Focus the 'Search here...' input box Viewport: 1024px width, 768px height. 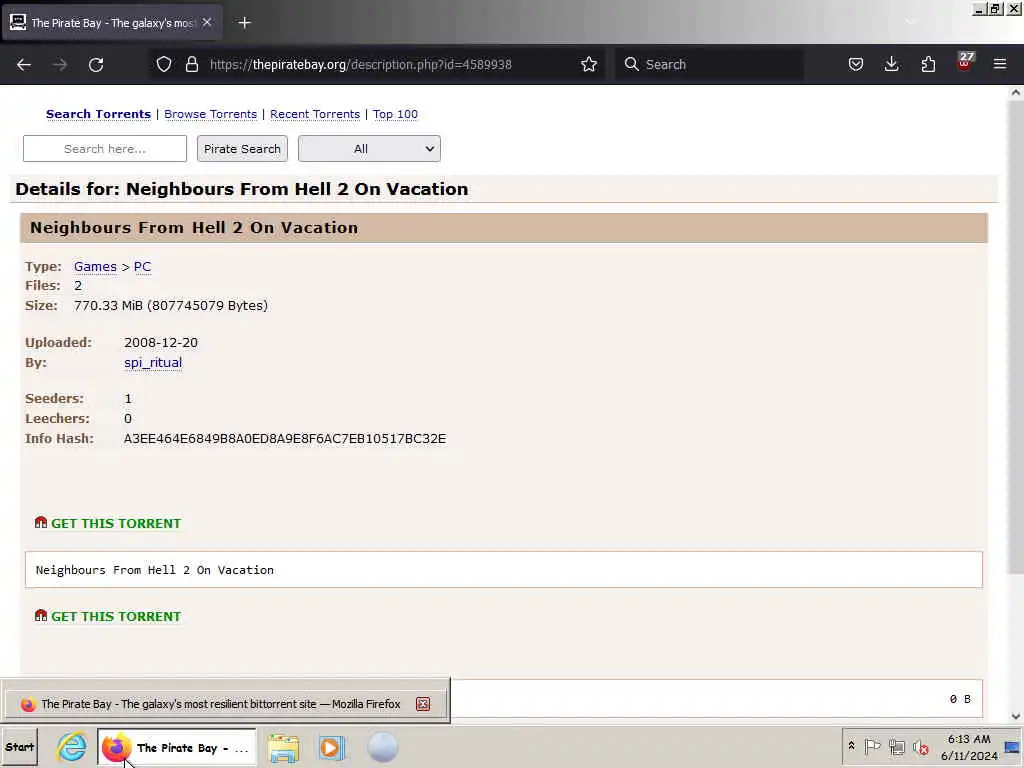point(104,148)
